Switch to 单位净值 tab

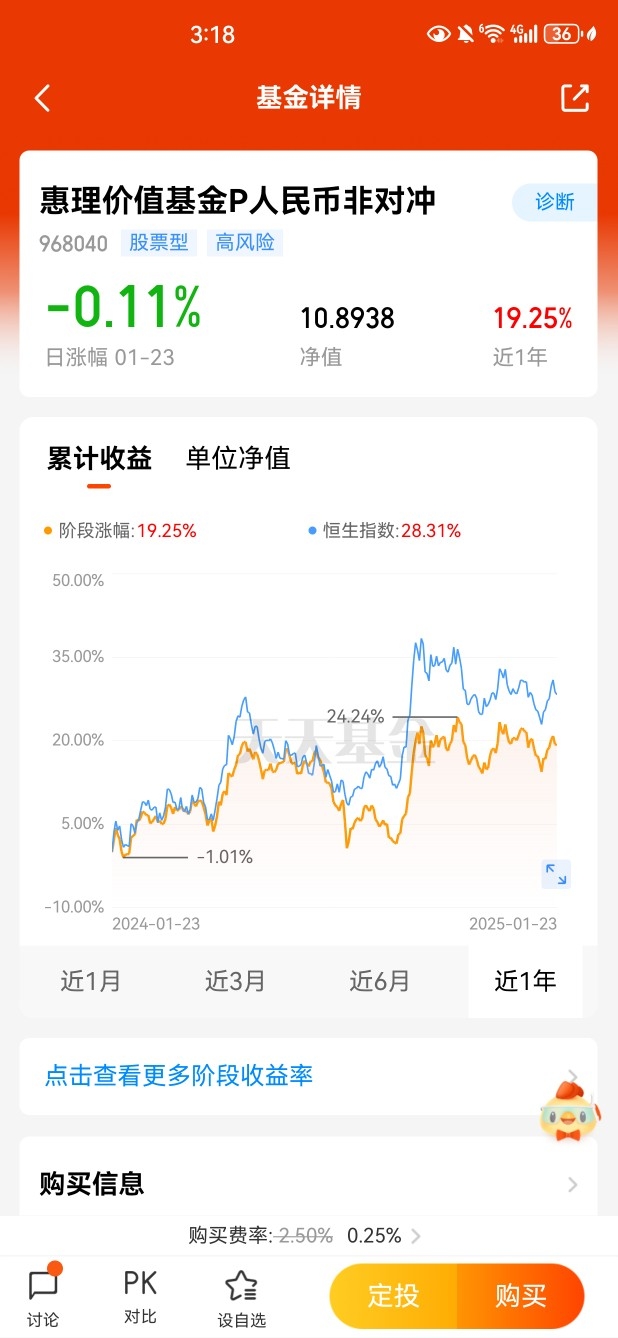tap(238, 458)
